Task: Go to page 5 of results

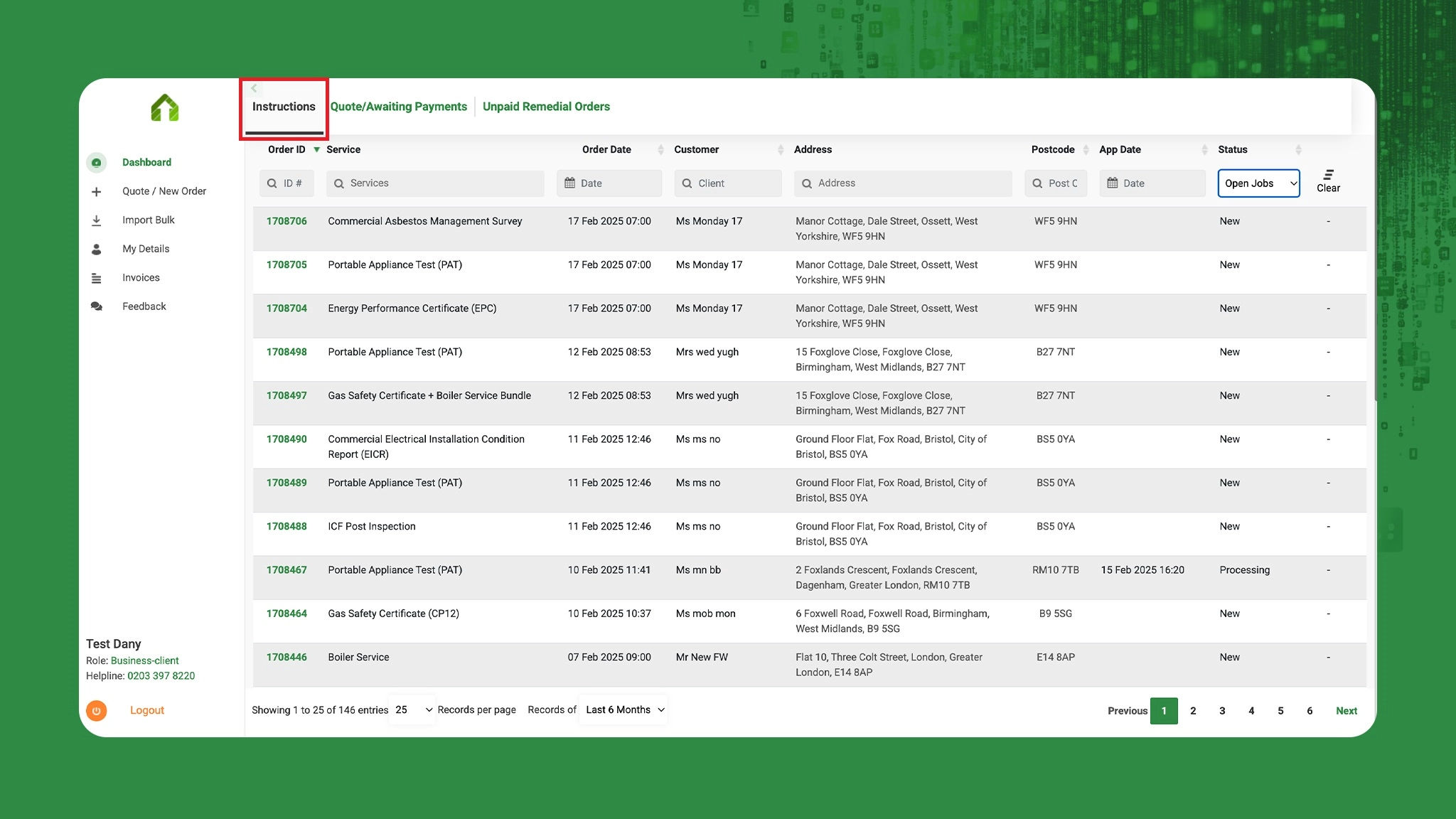Action: pos(1280,711)
